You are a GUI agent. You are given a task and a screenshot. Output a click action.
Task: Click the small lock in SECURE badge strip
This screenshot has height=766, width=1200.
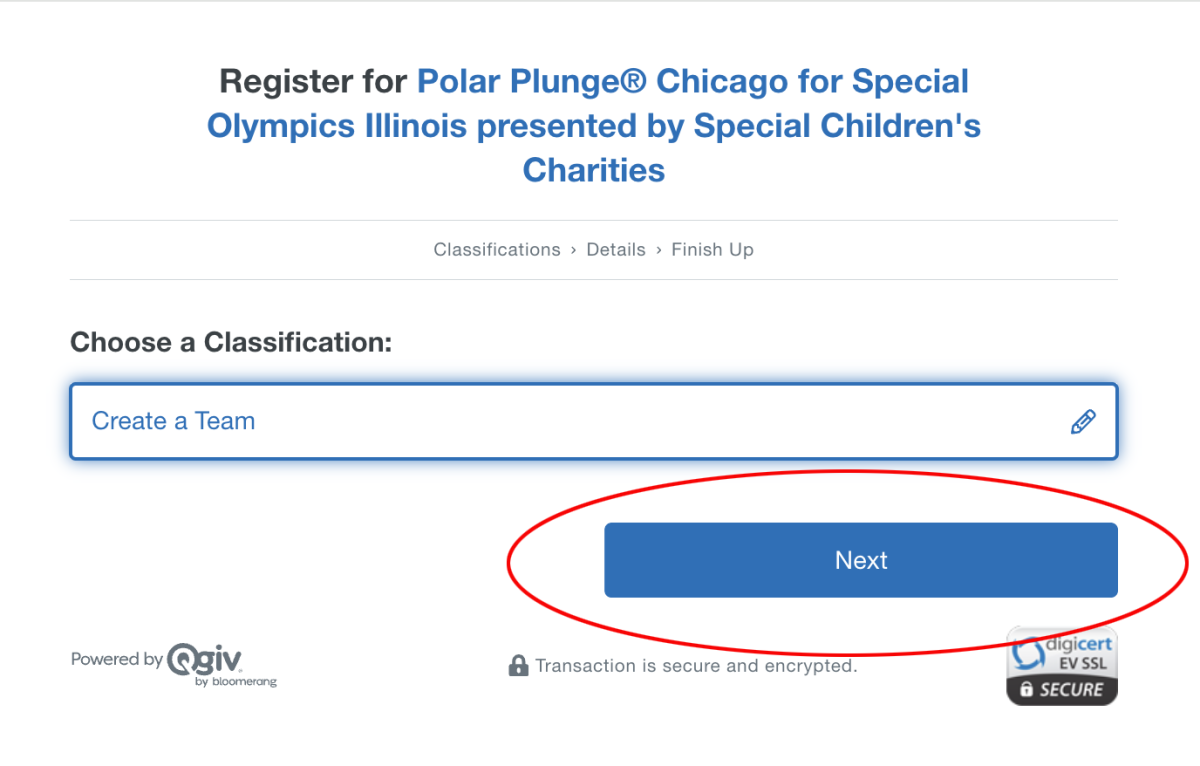coord(1025,690)
